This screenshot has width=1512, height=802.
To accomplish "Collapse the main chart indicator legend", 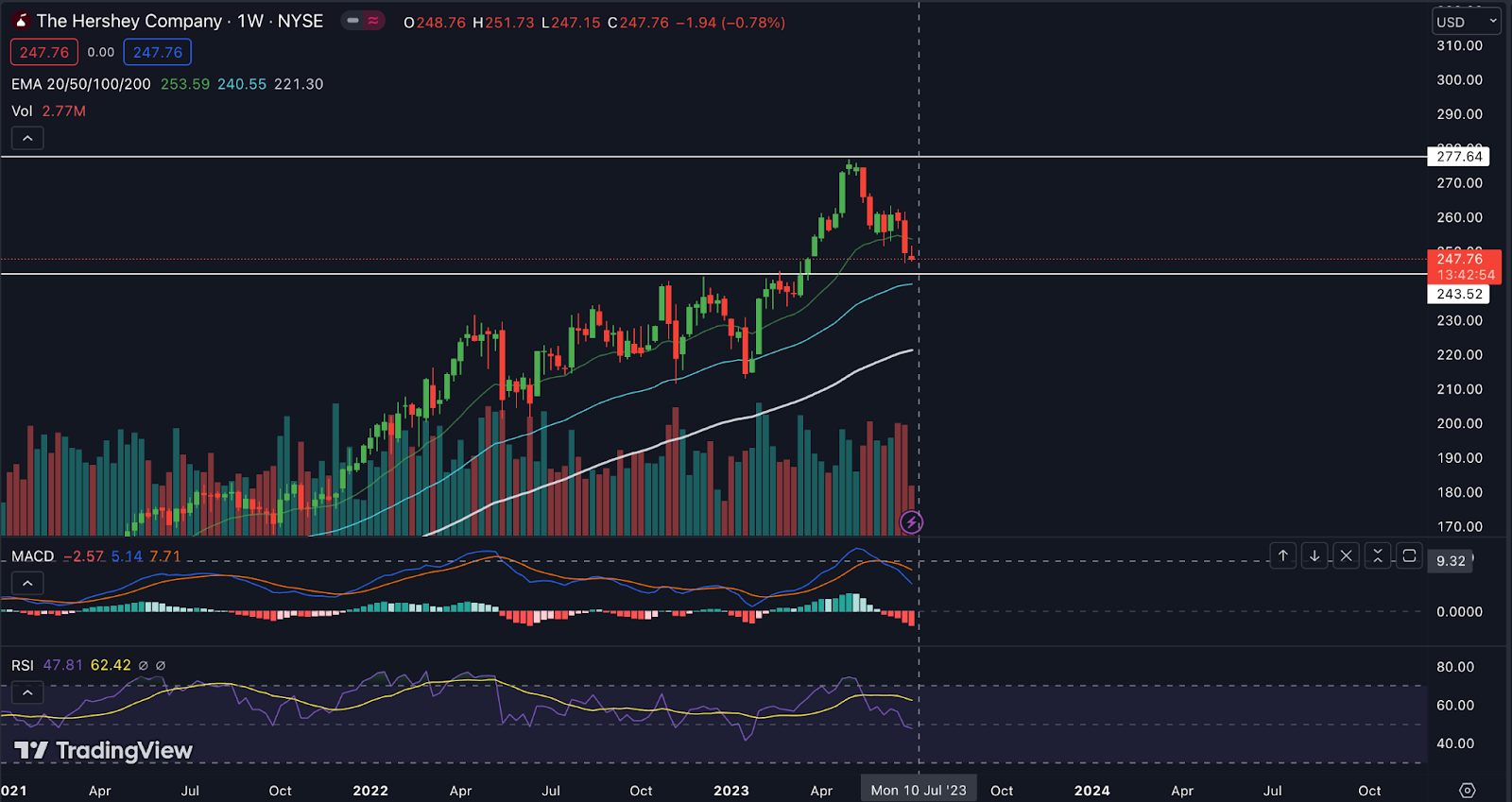I will click(x=27, y=139).
